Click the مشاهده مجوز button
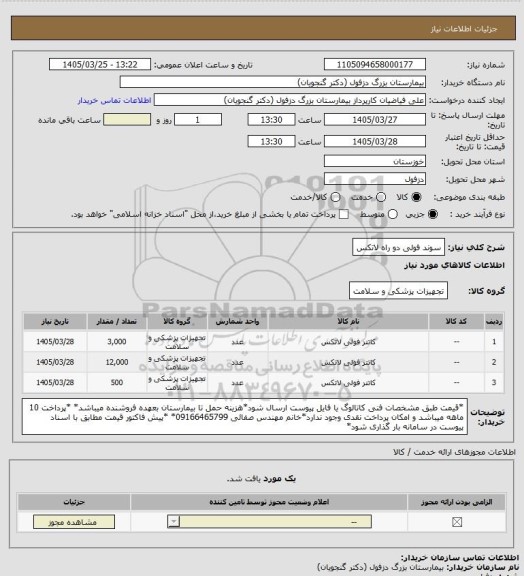Image resolution: width=524 pixels, height=576 pixels. [74, 522]
